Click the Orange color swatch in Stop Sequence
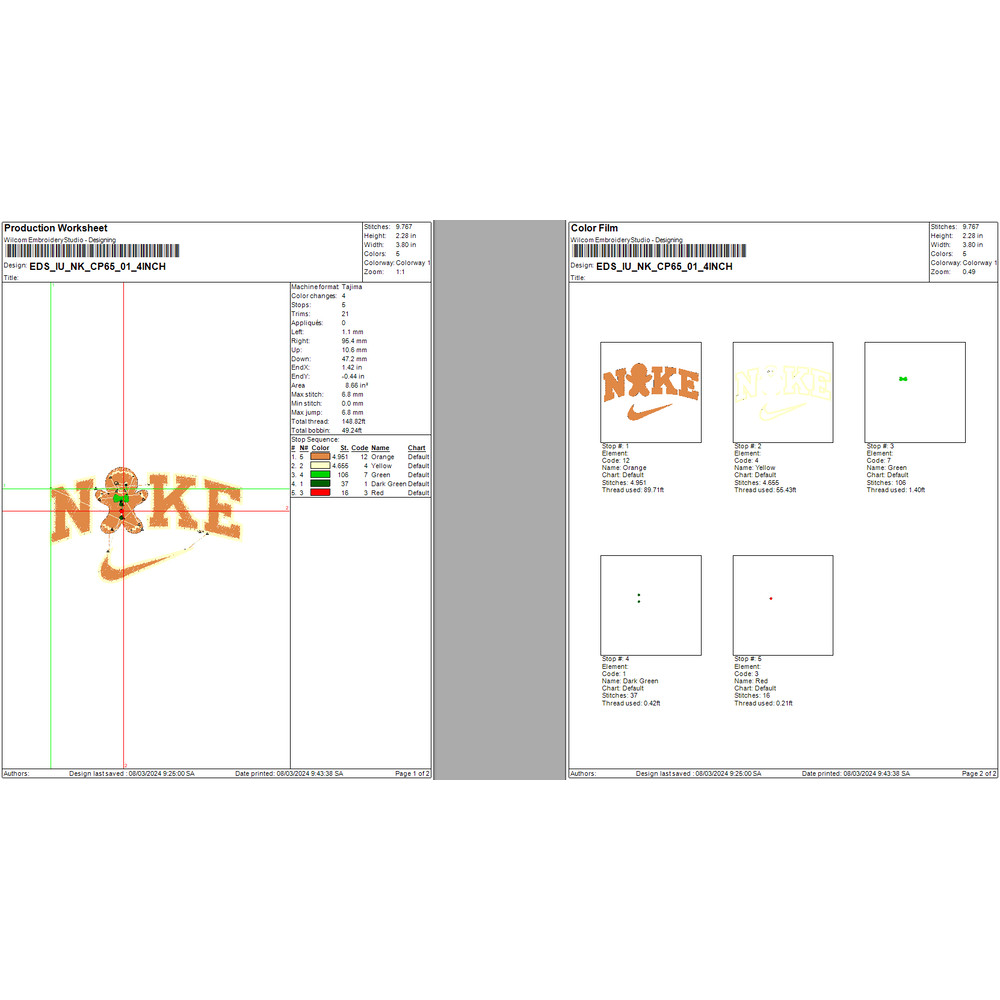The height and width of the screenshot is (1000, 1000). pyautogui.click(x=320, y=457)
